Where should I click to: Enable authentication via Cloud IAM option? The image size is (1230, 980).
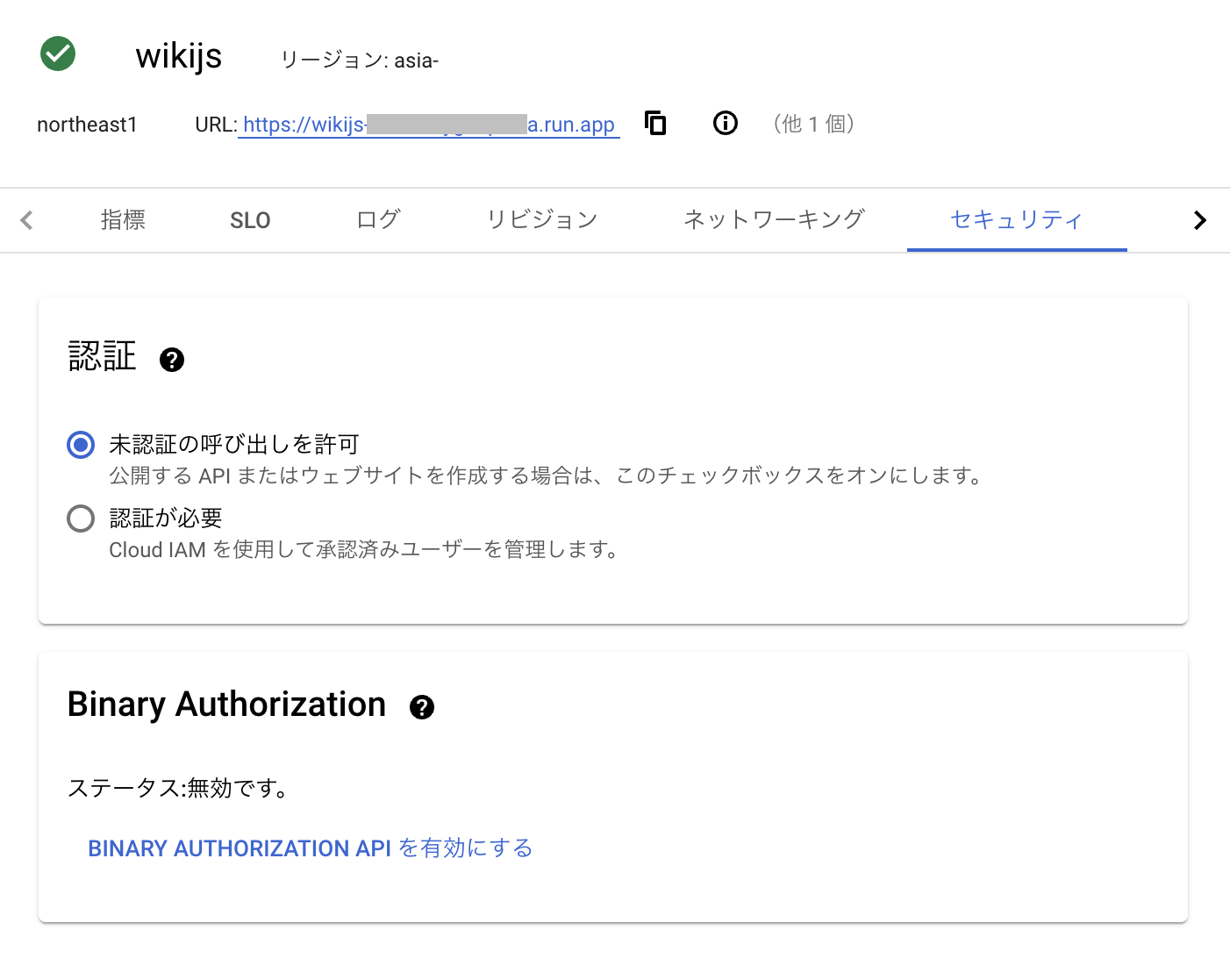pos(80,519)
